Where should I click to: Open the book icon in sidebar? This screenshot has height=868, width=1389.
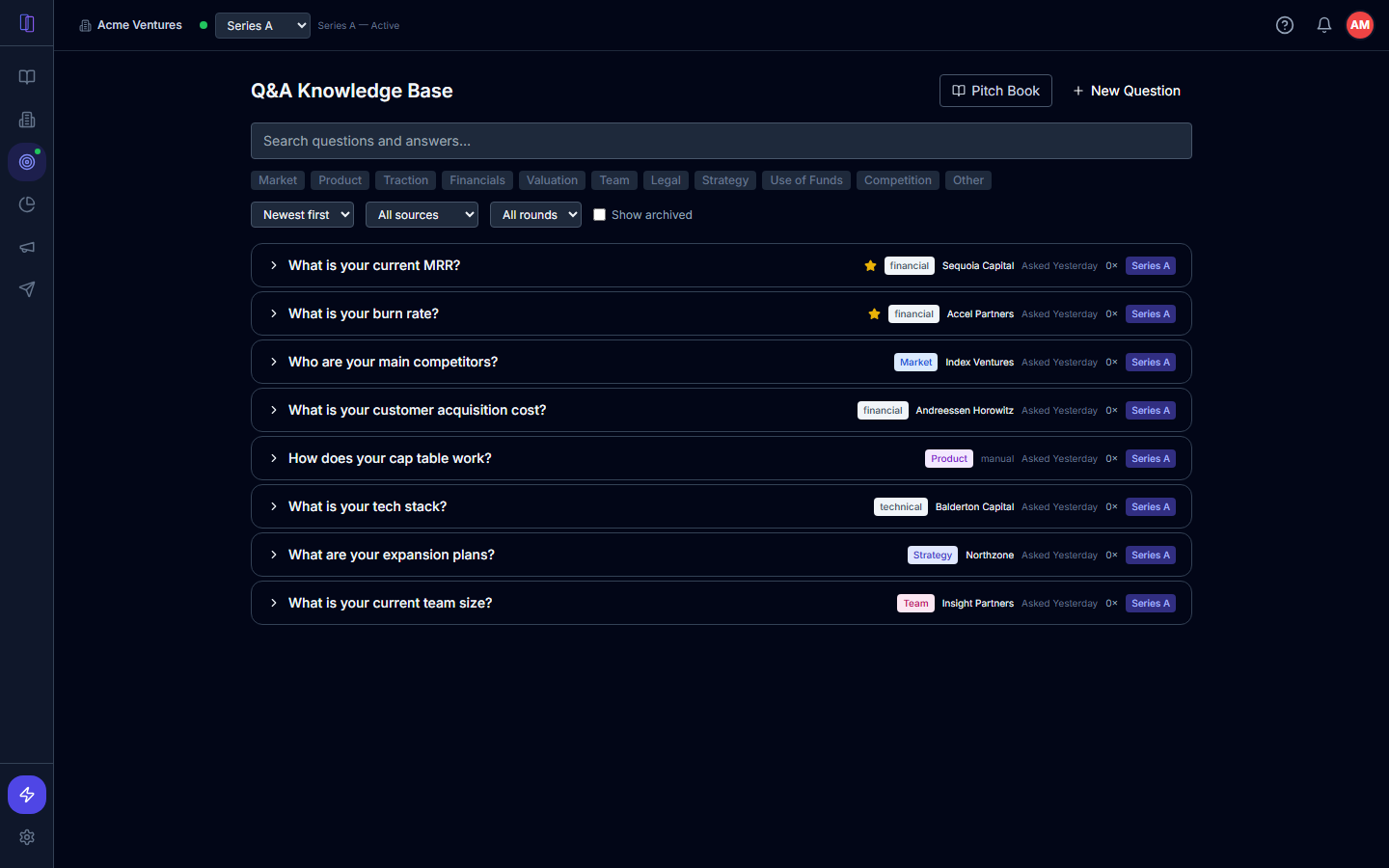27,77
